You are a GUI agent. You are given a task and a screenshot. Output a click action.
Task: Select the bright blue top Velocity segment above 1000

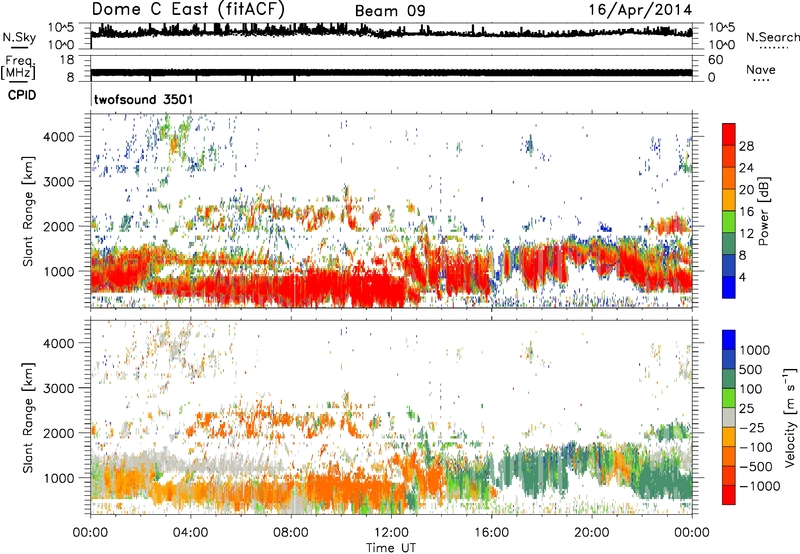(729, 340)
